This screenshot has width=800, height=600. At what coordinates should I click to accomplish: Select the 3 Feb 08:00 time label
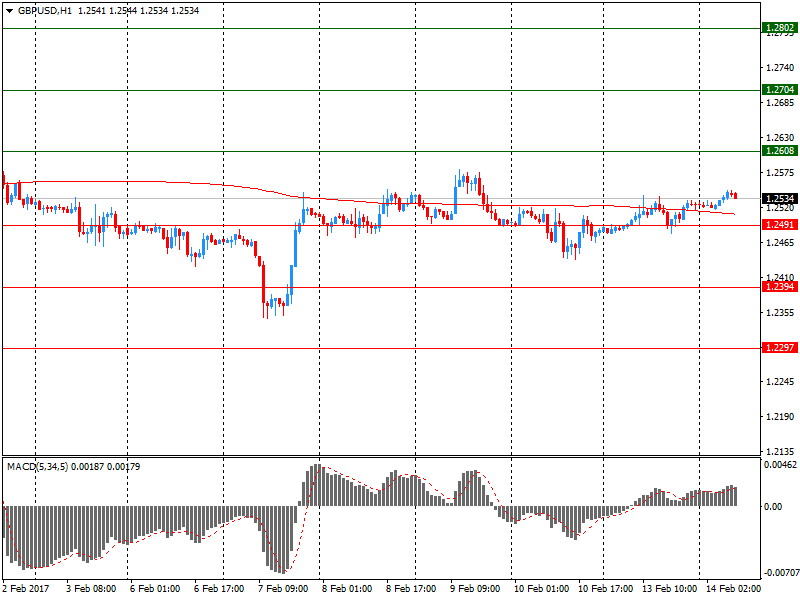pyautogui.click(x=91, y=589)
